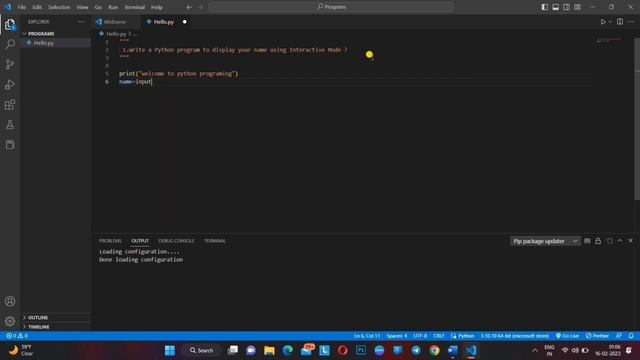This screenshot has width=640, height=360.
Task: Split the editor to the right
Action: 620,22
